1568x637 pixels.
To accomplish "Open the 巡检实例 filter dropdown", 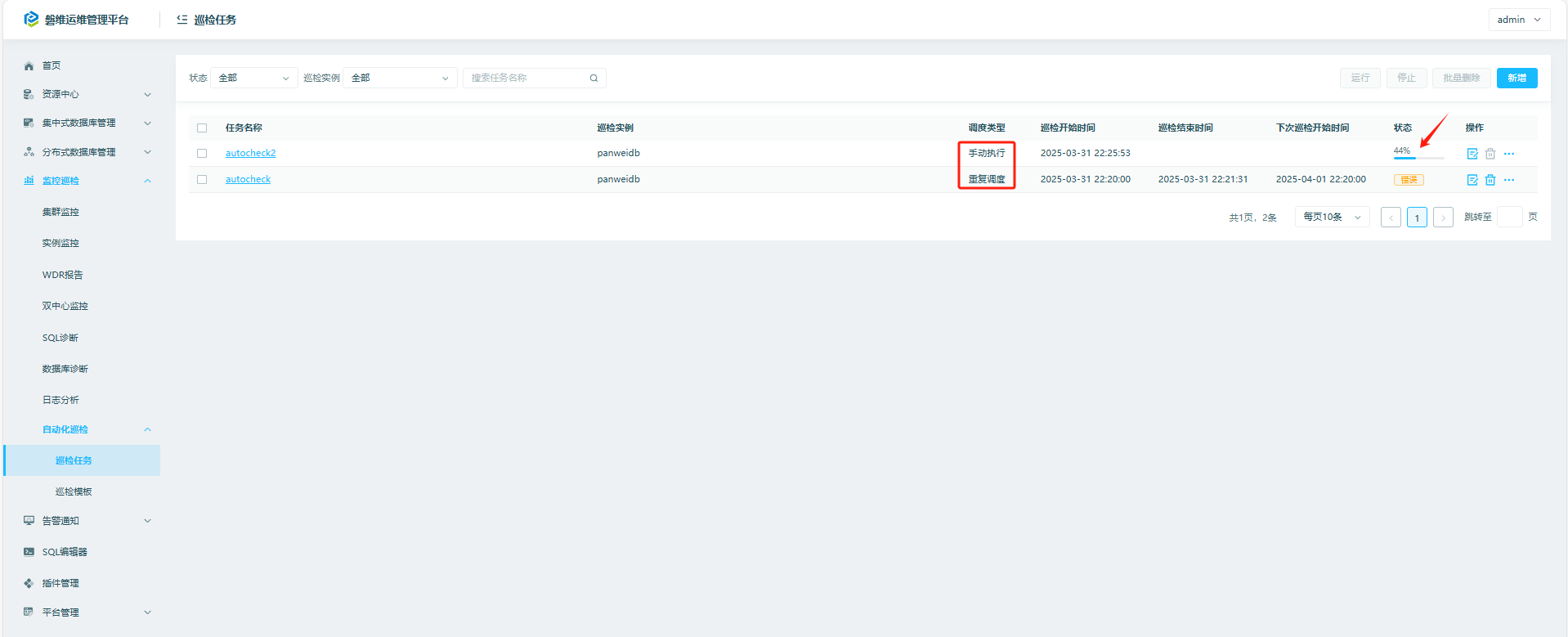I will 400,78.
